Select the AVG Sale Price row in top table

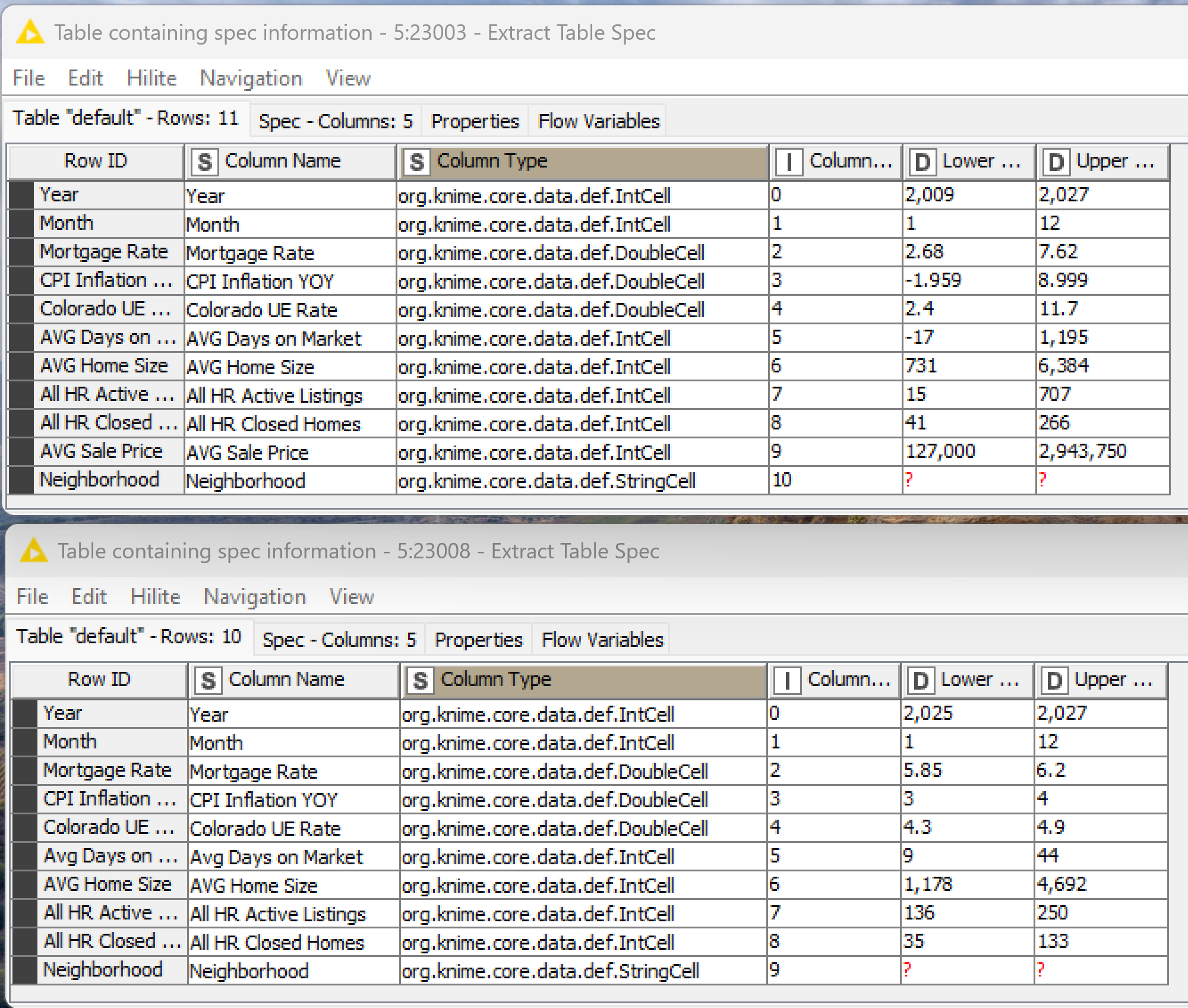pyautogui.click(x=101, y=451)
